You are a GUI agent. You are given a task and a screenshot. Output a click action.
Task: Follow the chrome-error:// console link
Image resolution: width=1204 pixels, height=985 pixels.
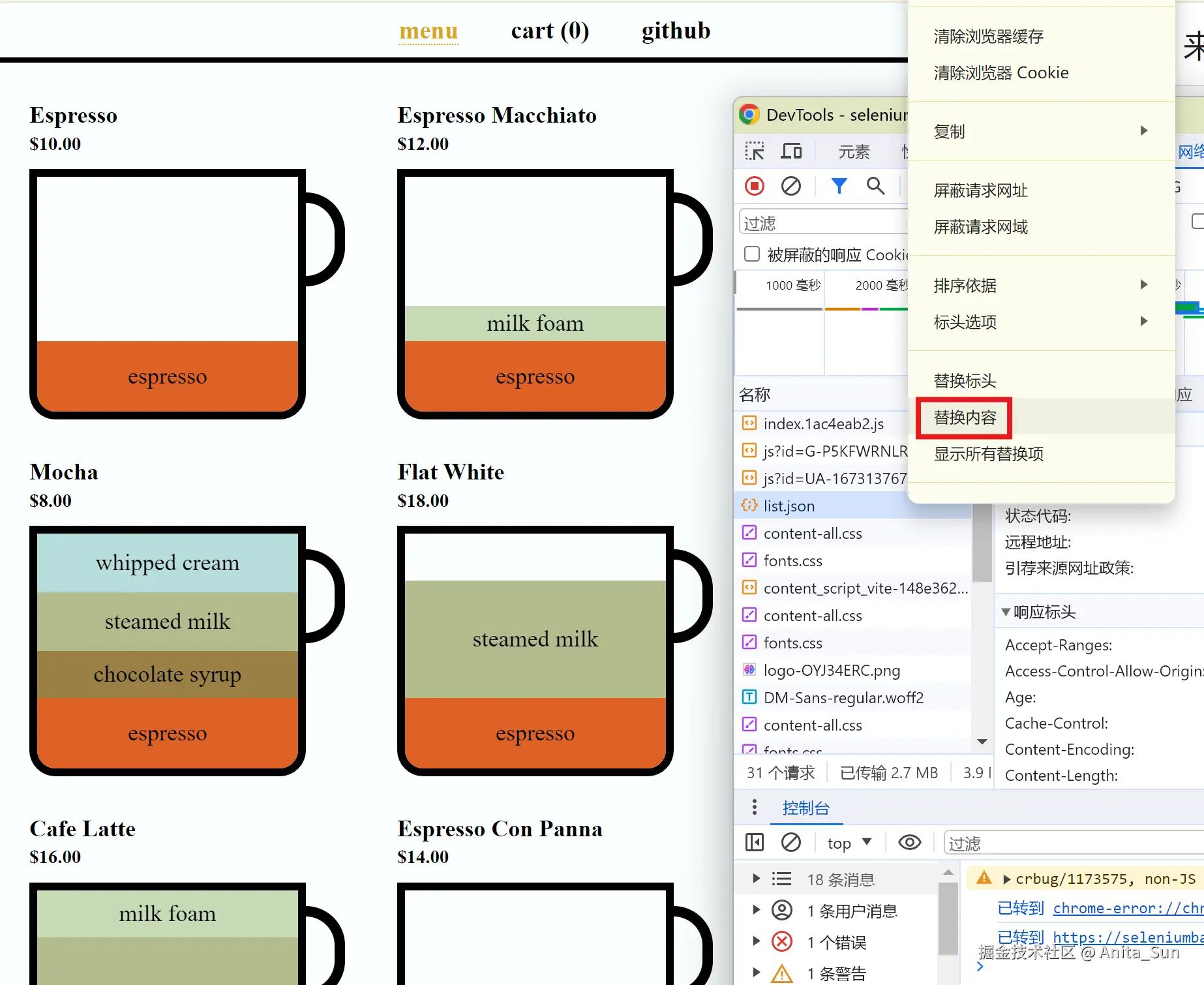click(x=1128, y=907)
